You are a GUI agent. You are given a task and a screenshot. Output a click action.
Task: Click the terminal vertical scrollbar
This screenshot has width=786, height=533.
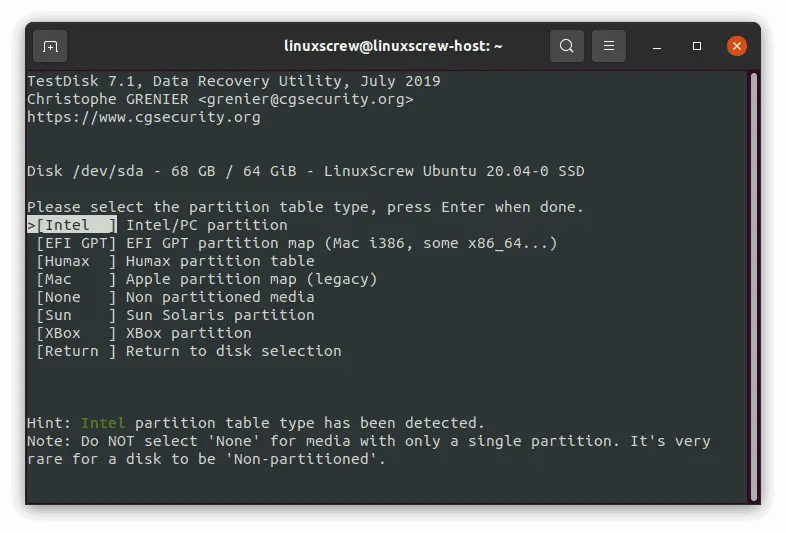(753, 287)
